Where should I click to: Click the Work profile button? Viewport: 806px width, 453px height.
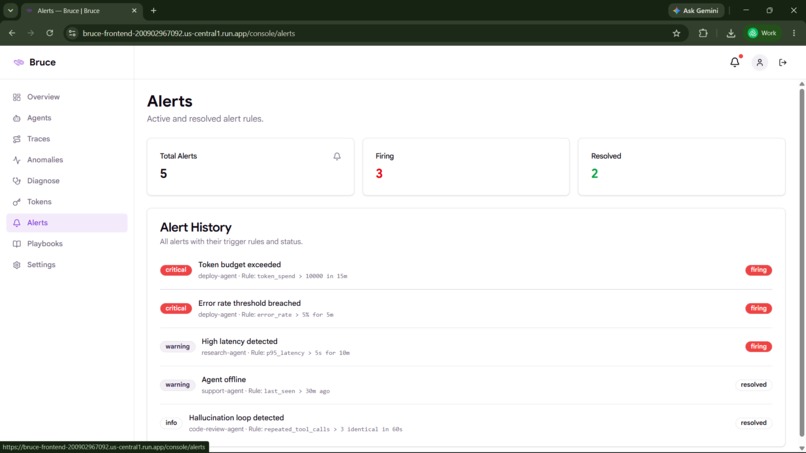762,33
